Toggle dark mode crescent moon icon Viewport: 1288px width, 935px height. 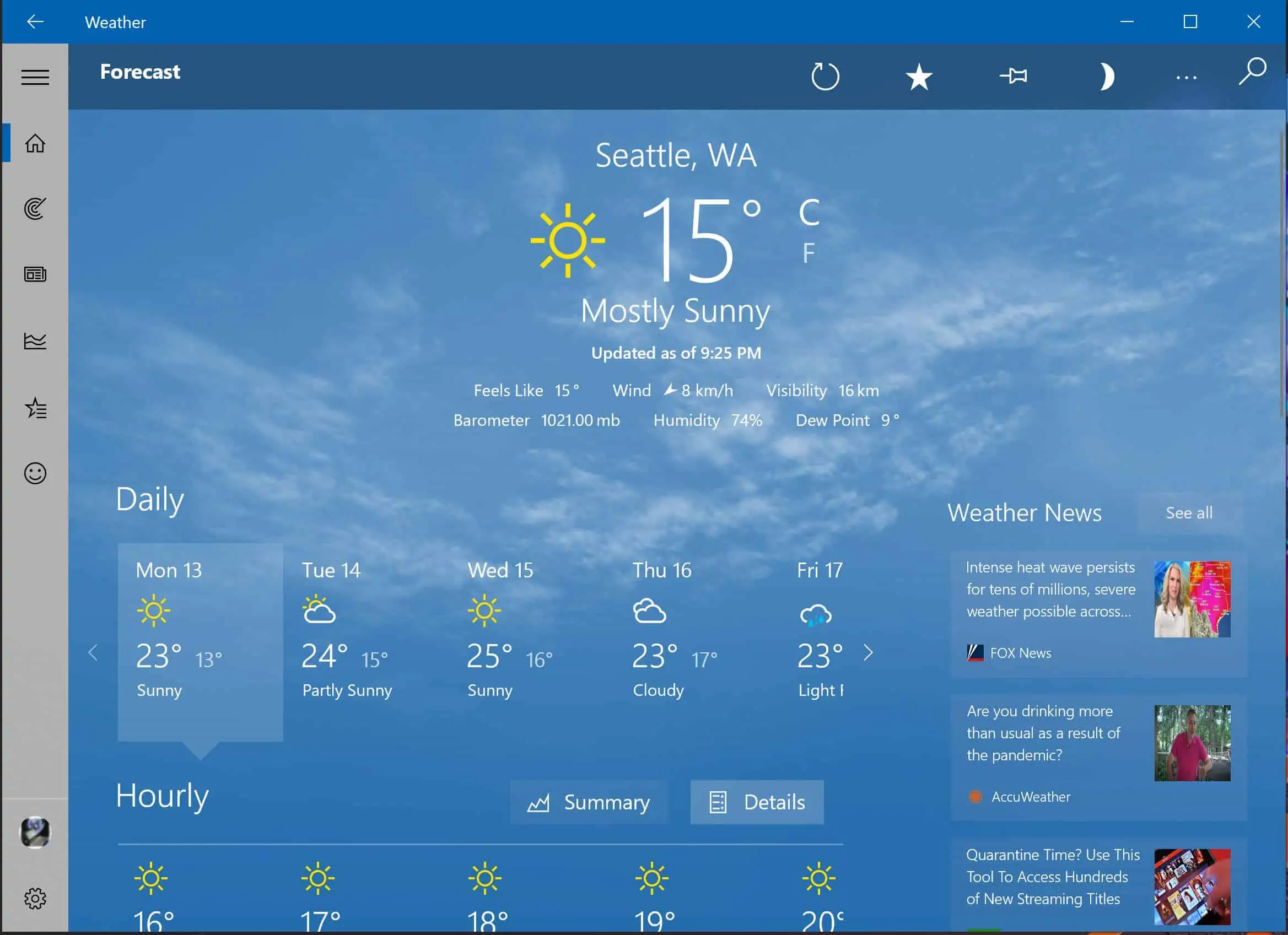pos(1107,76)
